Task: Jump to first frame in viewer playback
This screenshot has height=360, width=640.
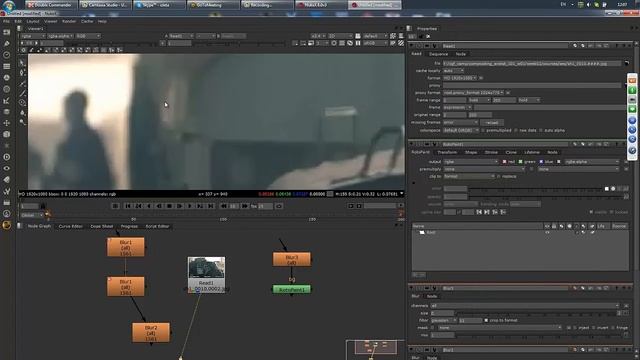Action: tap(128, 206)
